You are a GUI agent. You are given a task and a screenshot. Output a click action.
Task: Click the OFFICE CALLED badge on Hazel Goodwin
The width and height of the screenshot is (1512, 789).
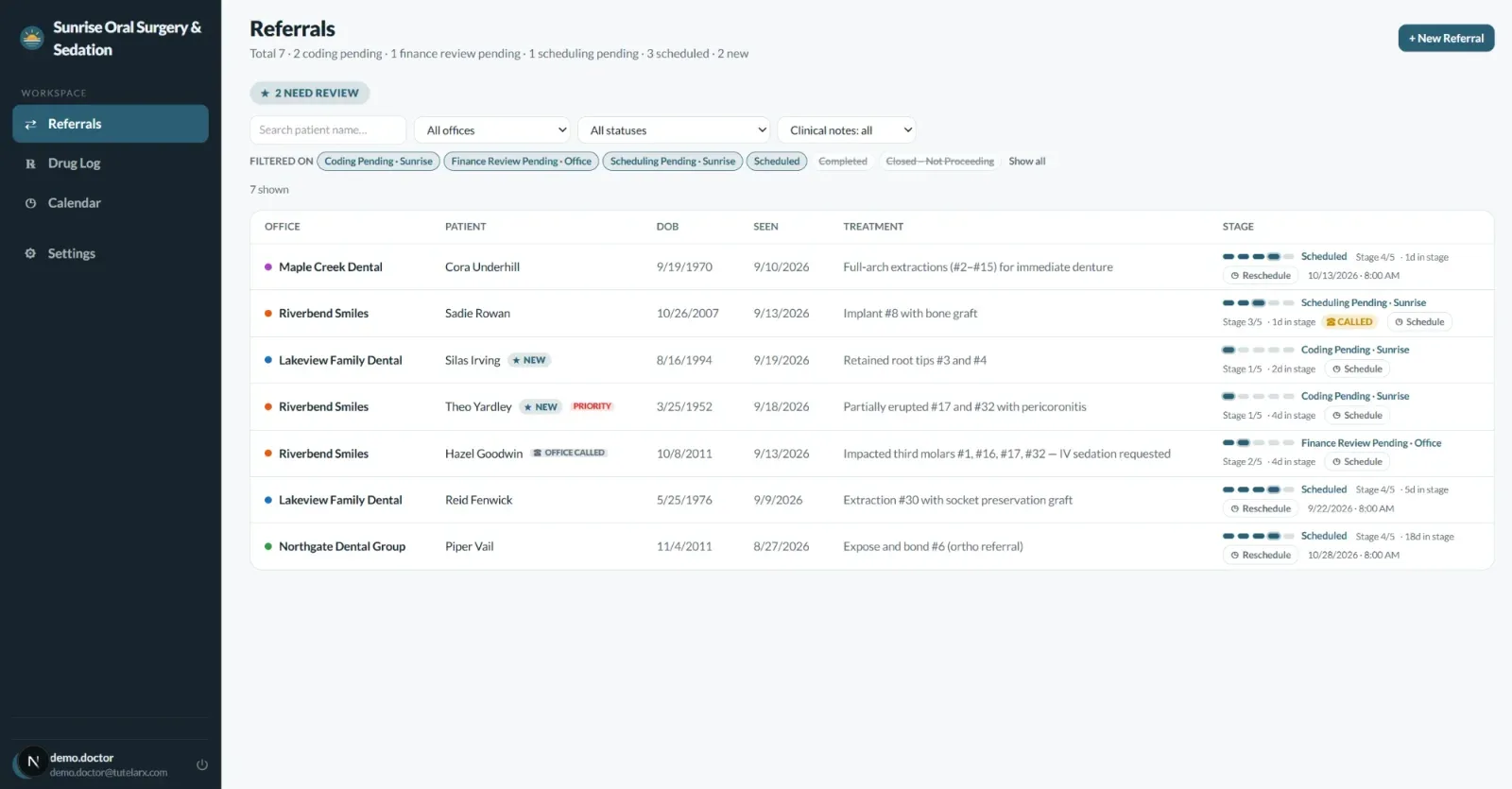pyautogui.click(x=569, y=453)
